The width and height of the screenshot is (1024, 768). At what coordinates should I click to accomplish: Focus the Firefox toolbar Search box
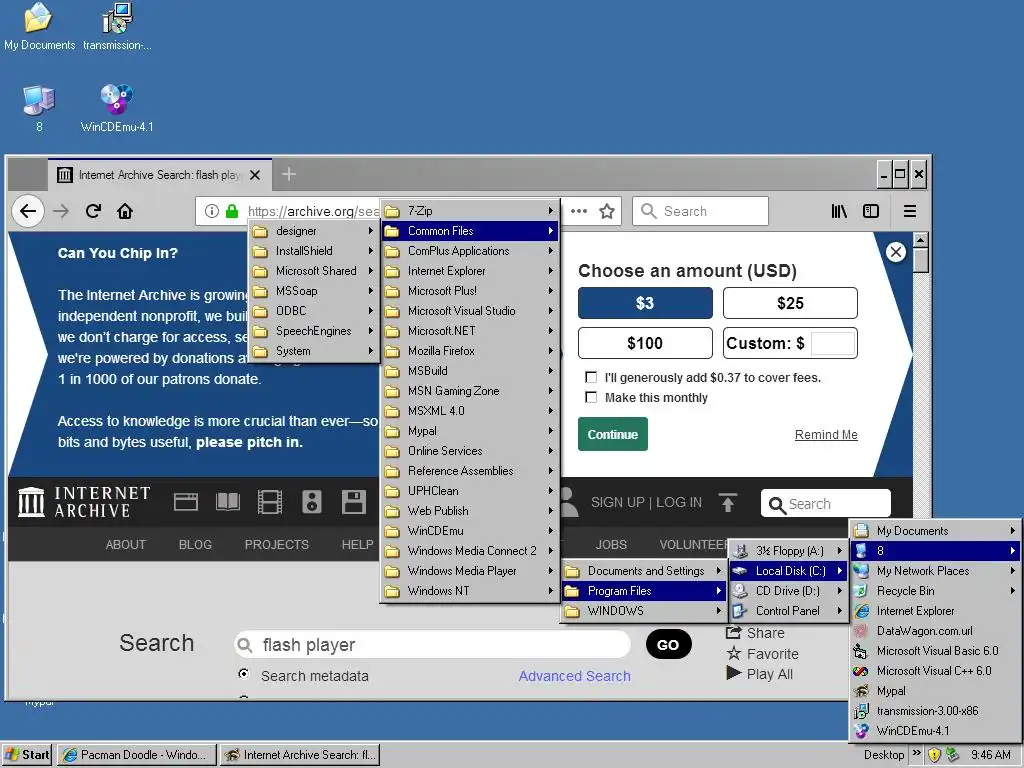click(x=700, y=211)
